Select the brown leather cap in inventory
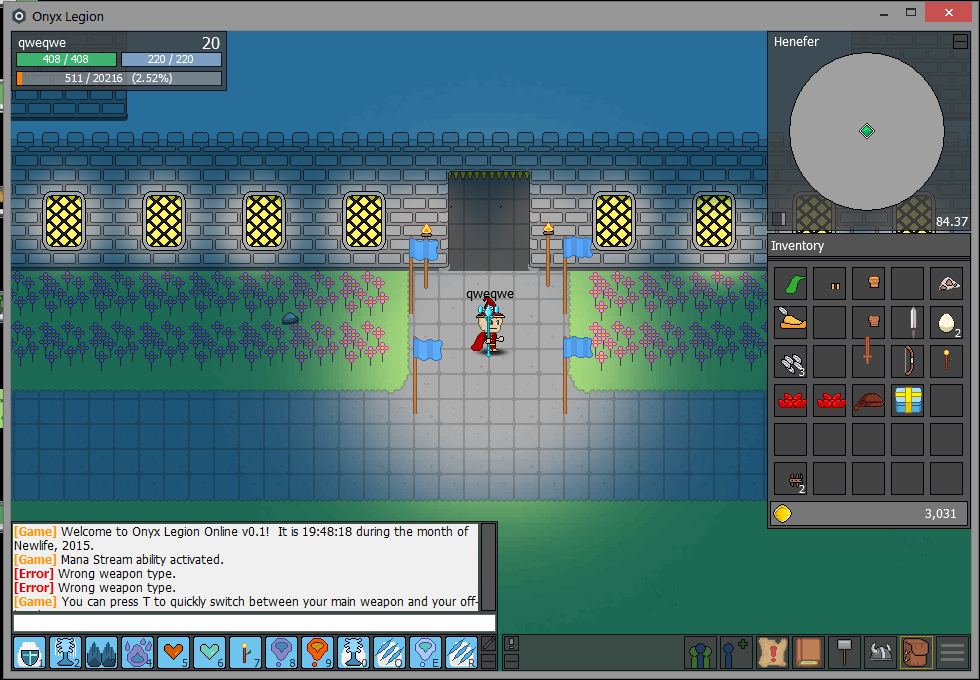Screen dimensions: 980x680 click(869, 401)
